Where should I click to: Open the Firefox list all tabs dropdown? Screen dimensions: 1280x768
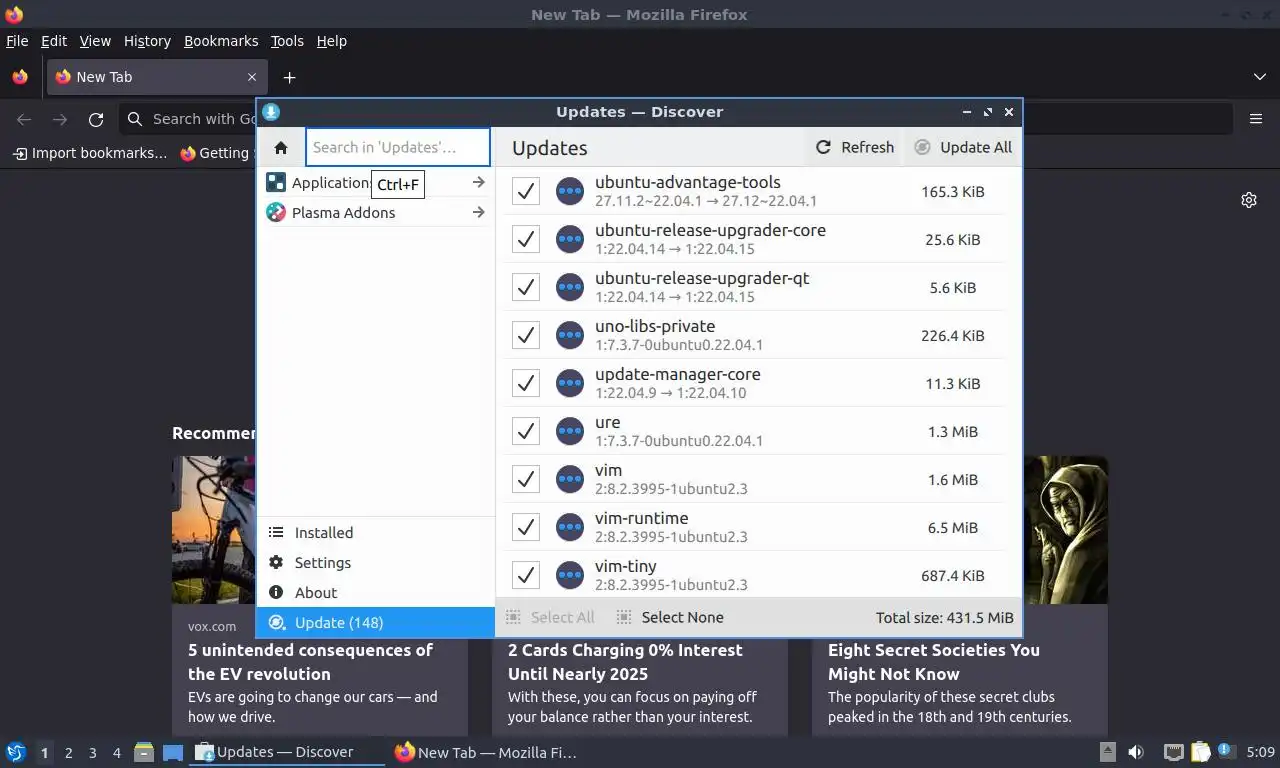[x=1260, y=77]
